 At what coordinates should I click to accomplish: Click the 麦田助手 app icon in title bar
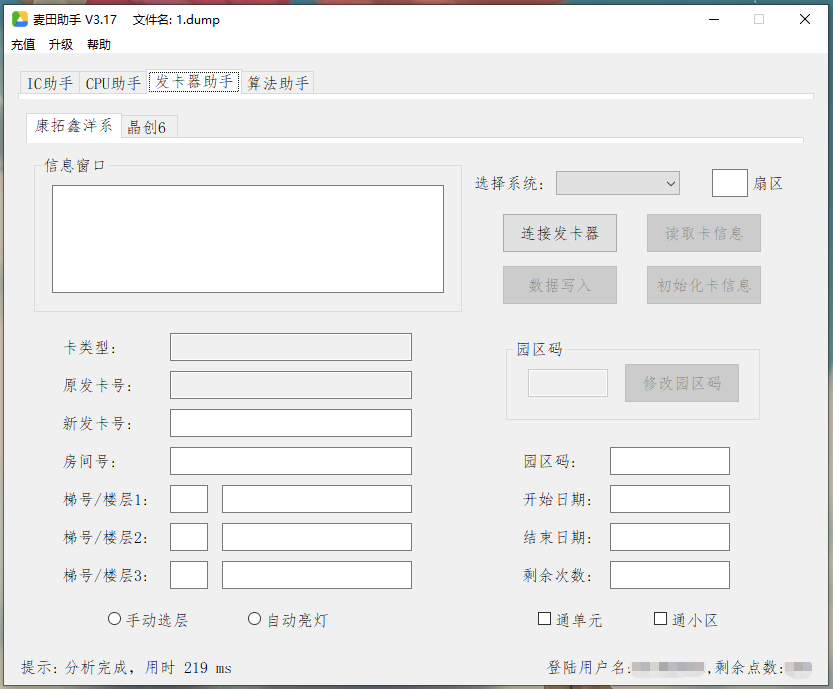(x=18, y=19)
